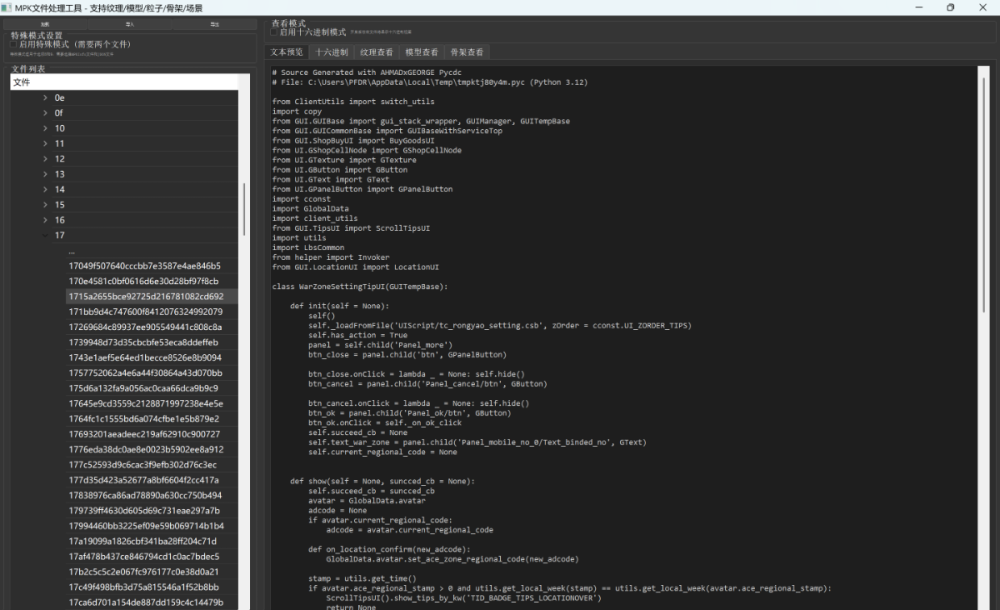Click the 'import GlobalData' code line

pyautogui.click(x=311, y=209)
